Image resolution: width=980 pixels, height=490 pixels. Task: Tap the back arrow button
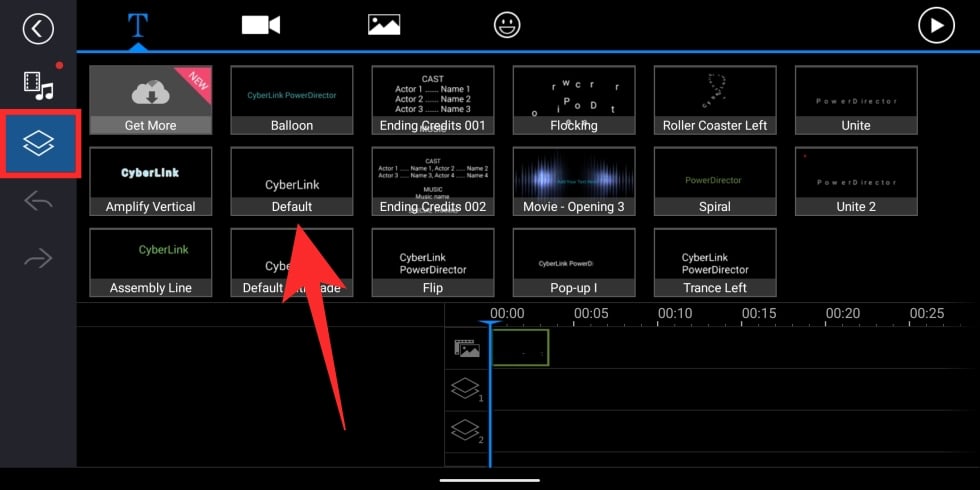click(38, 28)
